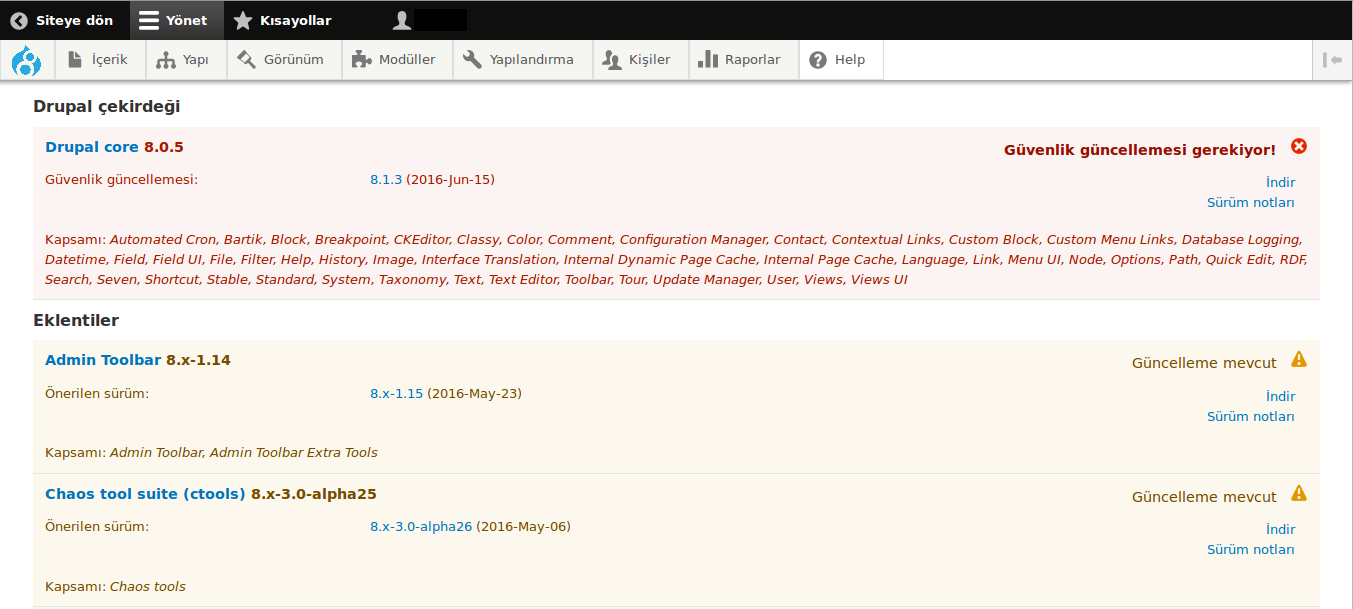
Task: Click İndir for Drupal core
Action: pyautogui.click(x=1280, y=182)
